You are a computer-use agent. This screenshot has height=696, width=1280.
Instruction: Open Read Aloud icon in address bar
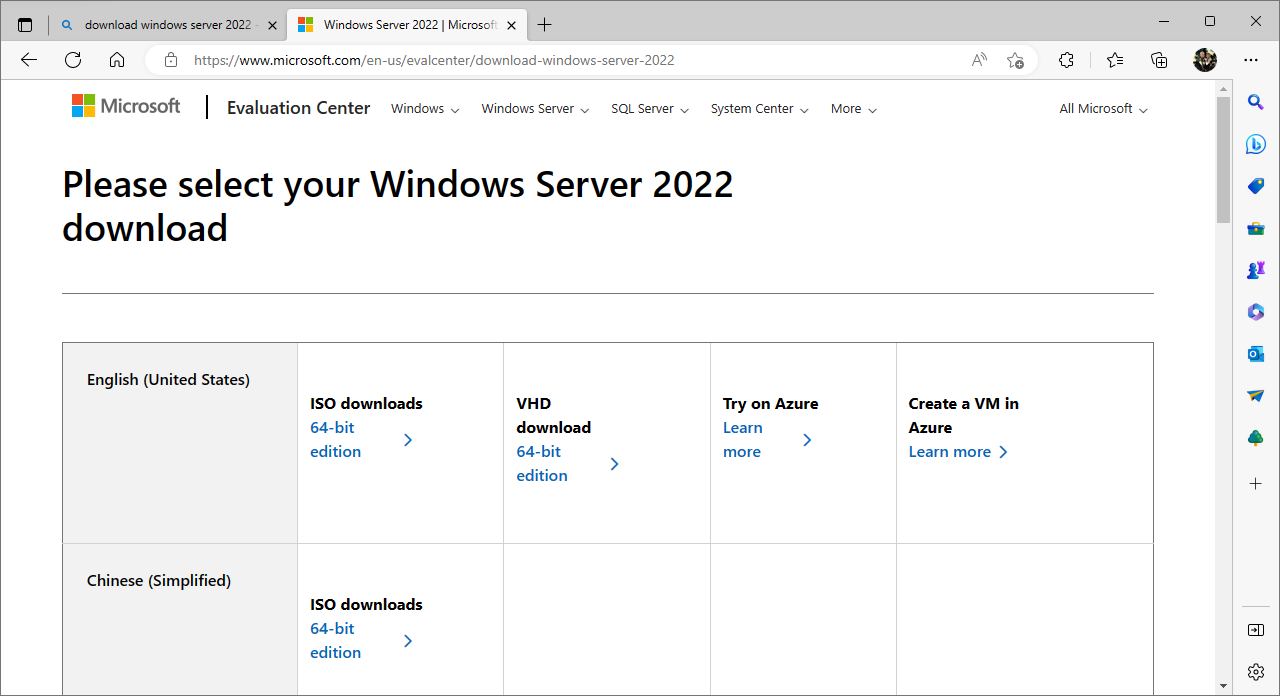tap(979, 60)
